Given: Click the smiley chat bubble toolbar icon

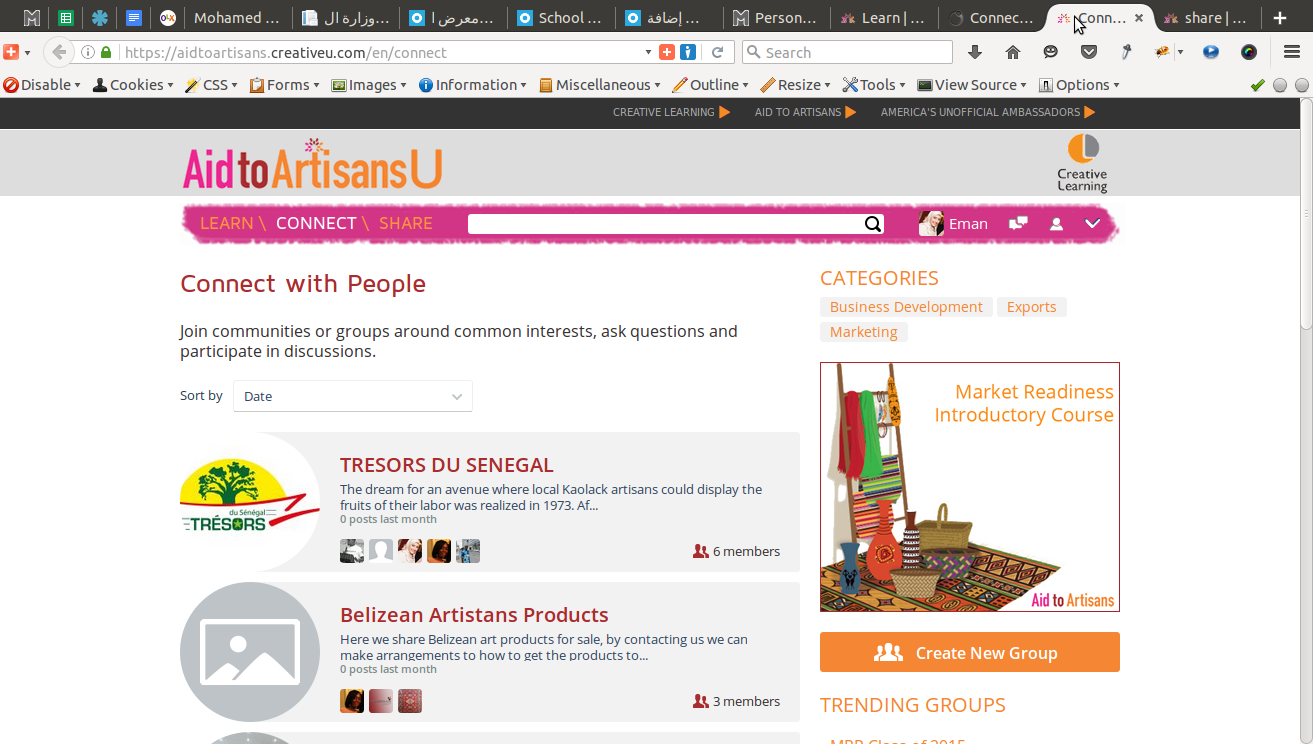Looking at the screenshot, I should click(1051, 52).
